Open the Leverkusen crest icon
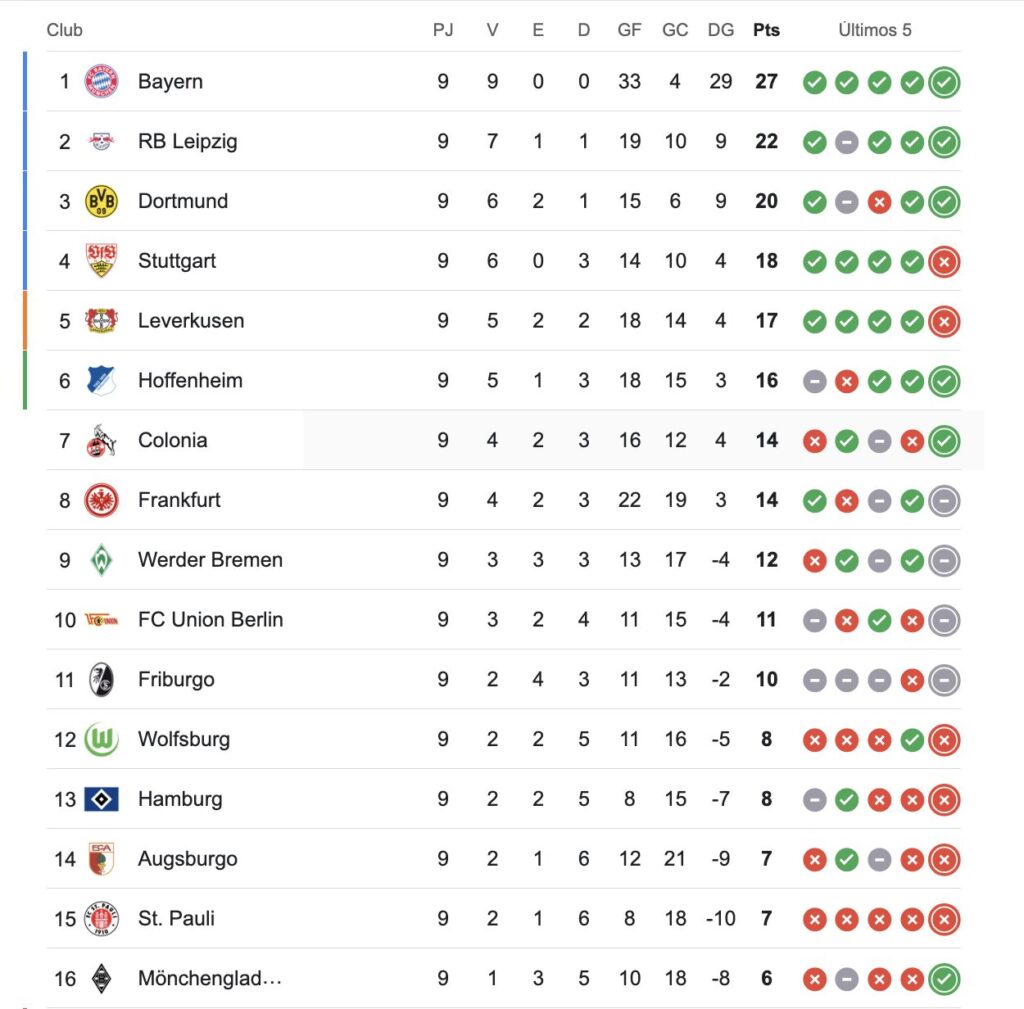1024x1009 pixels. point(101,321)
